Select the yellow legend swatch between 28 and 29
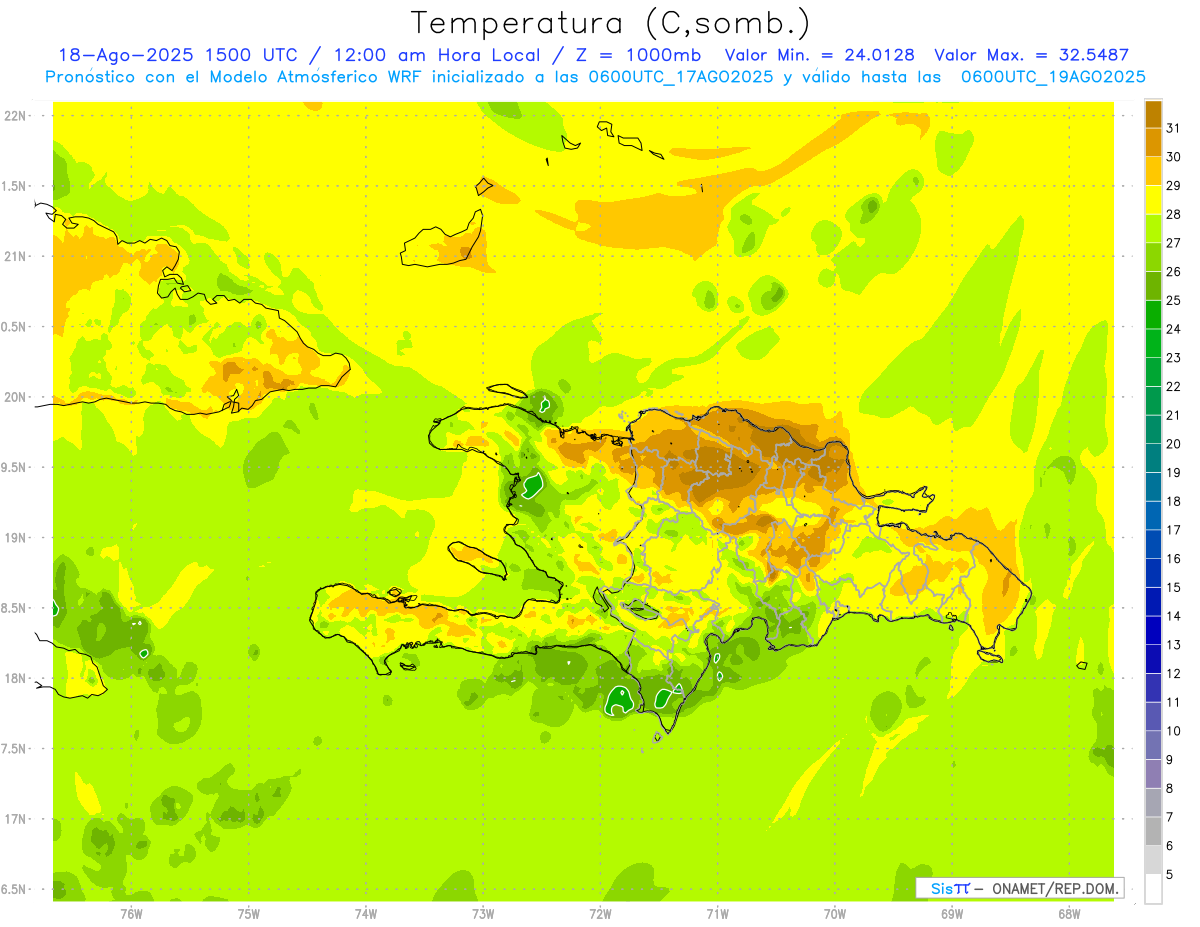 pyautogui.click(x=1153, y=199)
